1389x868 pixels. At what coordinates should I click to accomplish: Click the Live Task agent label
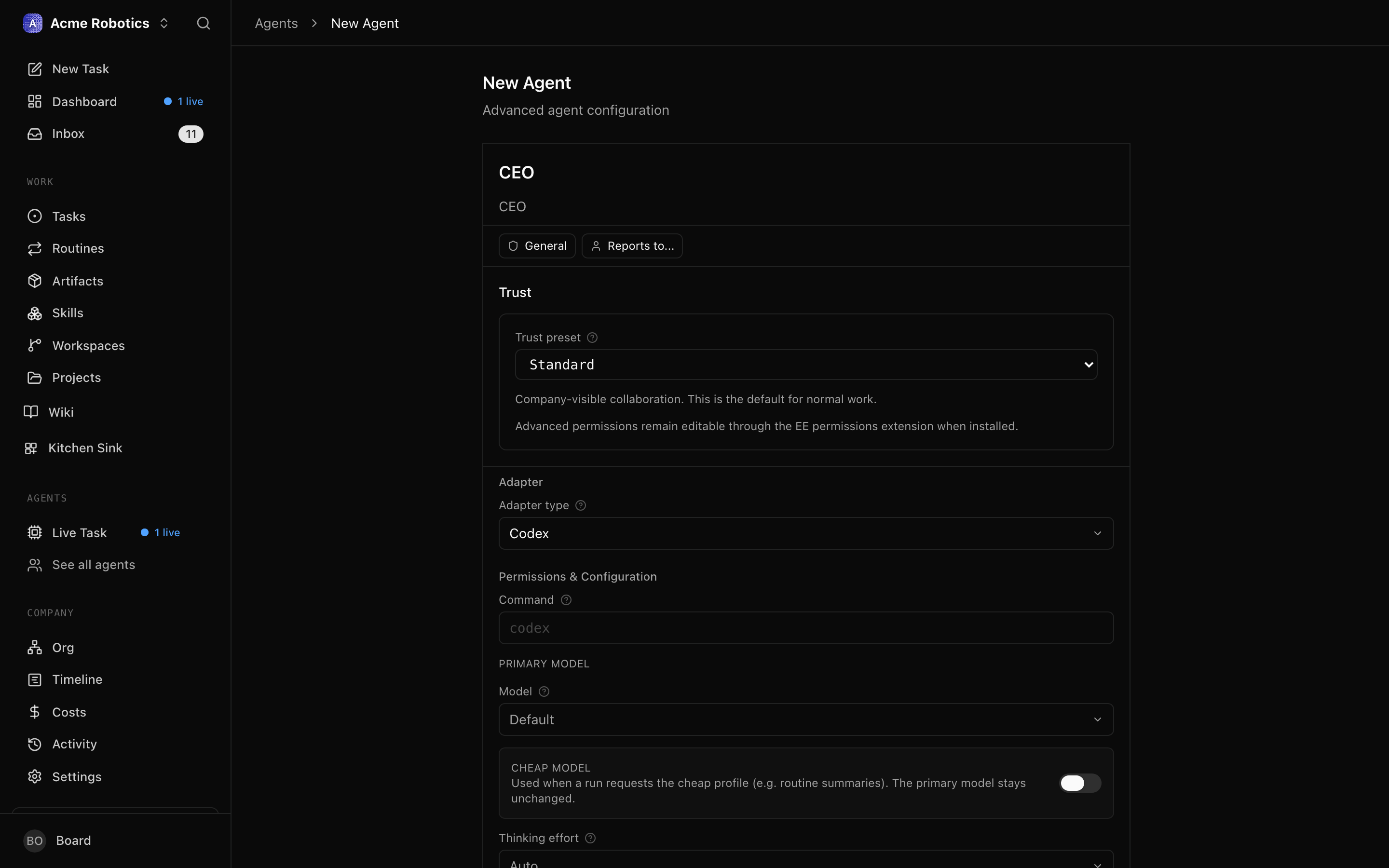[79, 533]
